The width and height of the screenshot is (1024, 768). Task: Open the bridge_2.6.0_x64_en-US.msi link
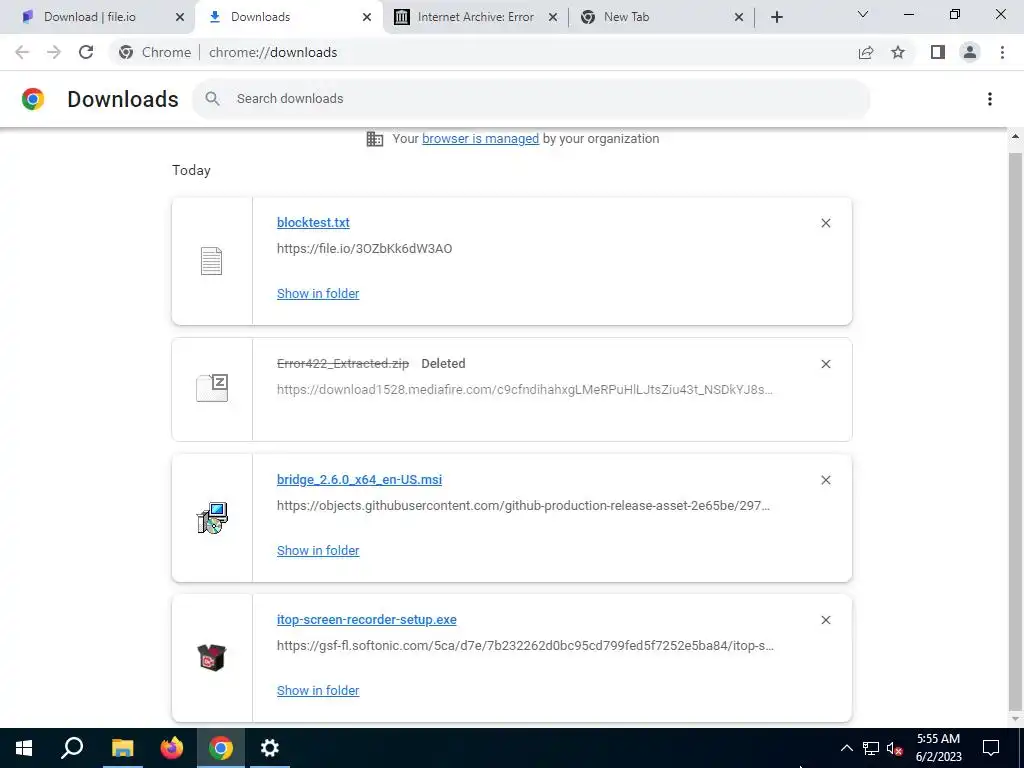(x=359, y=480)
